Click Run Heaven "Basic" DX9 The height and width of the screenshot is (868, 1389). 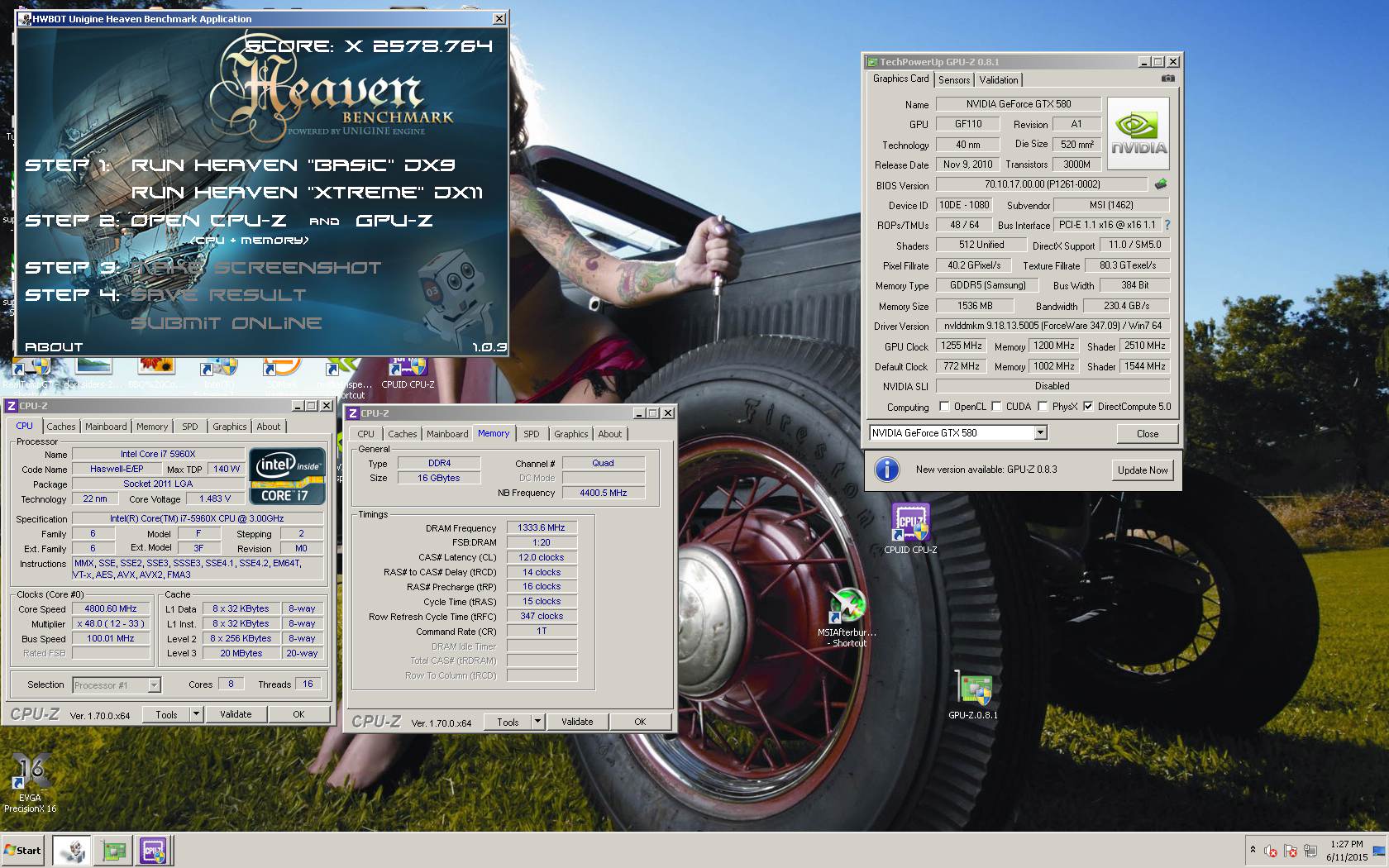tap(294, 165)
